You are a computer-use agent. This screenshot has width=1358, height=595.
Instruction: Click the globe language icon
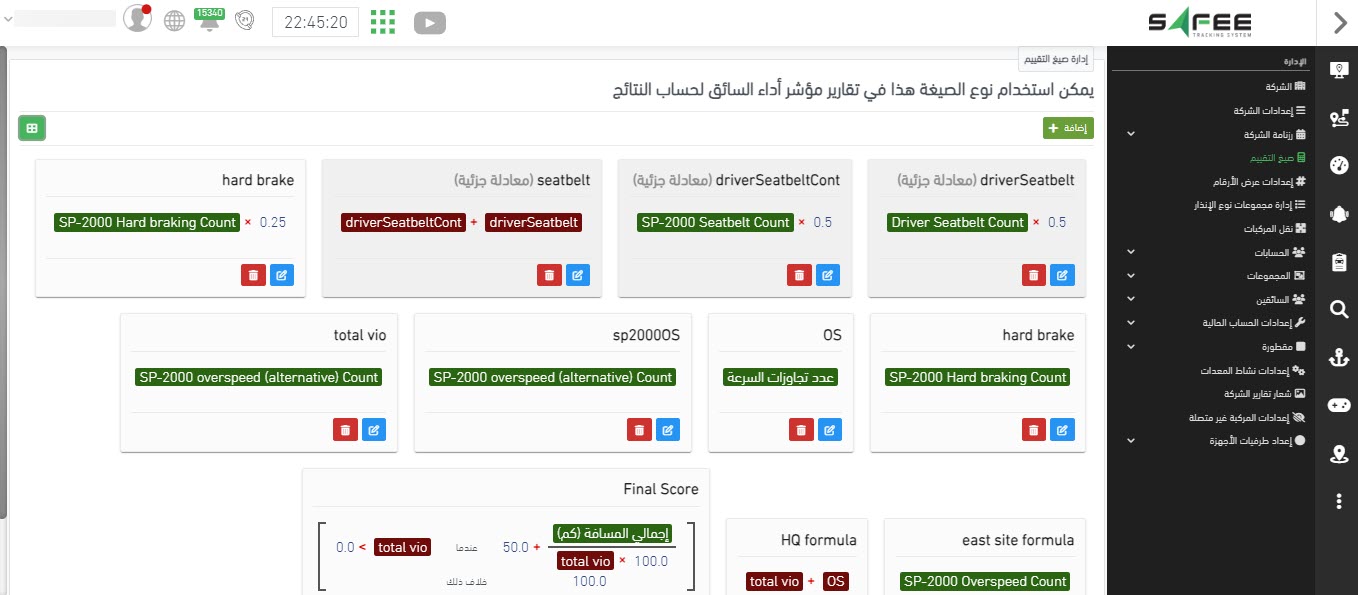click(x=175, y=21)
